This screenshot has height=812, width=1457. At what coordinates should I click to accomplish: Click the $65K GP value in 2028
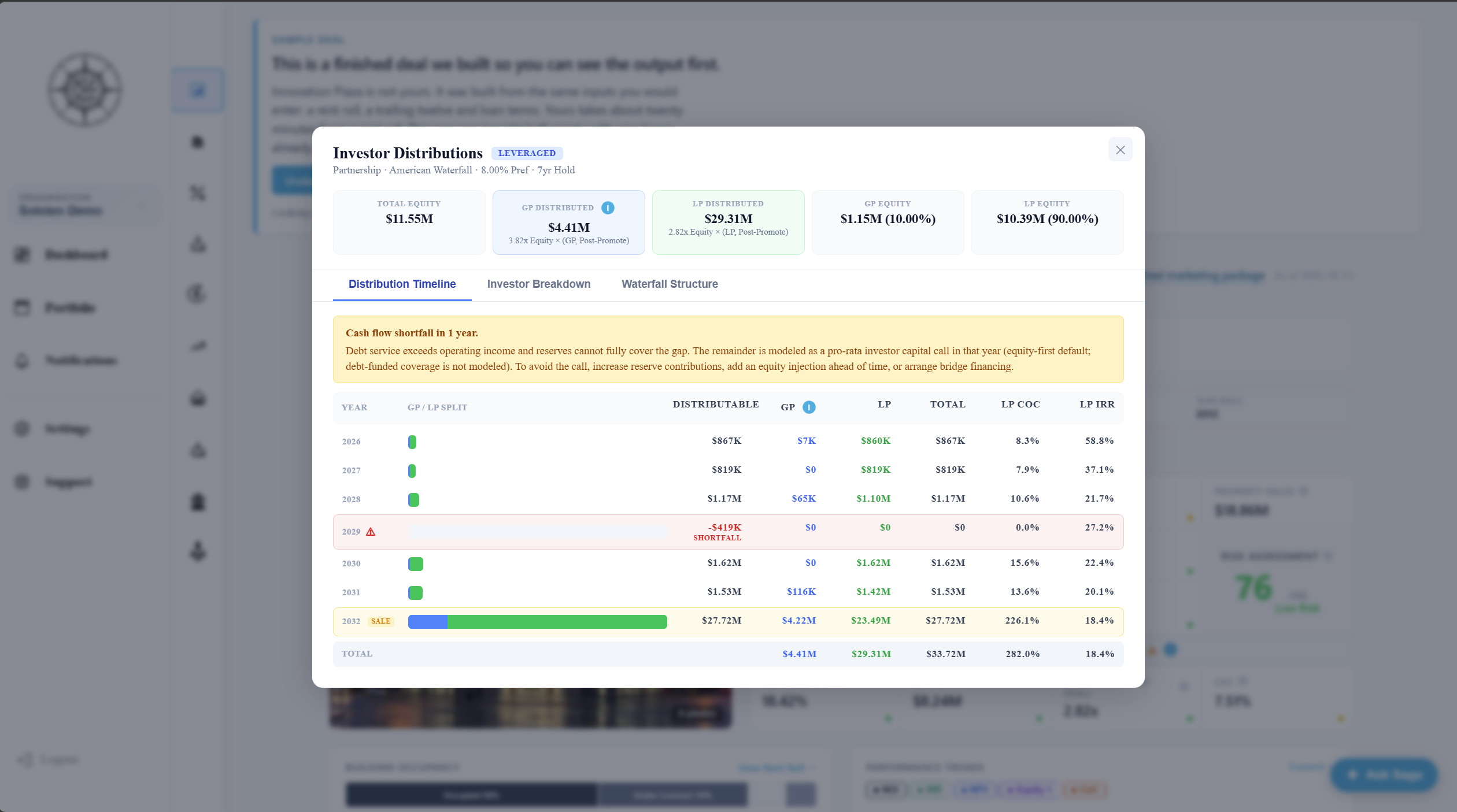pyautogui.click(x=804, y=499)
